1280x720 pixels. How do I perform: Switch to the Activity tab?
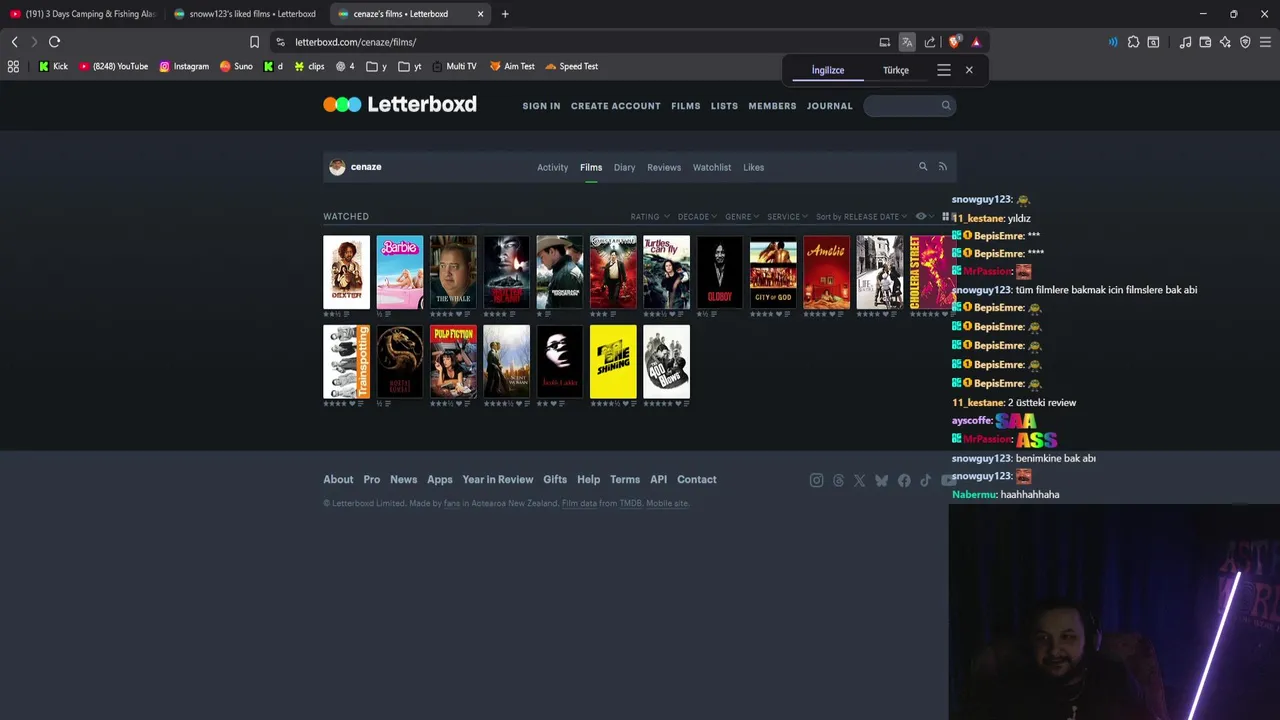[552, 167]
